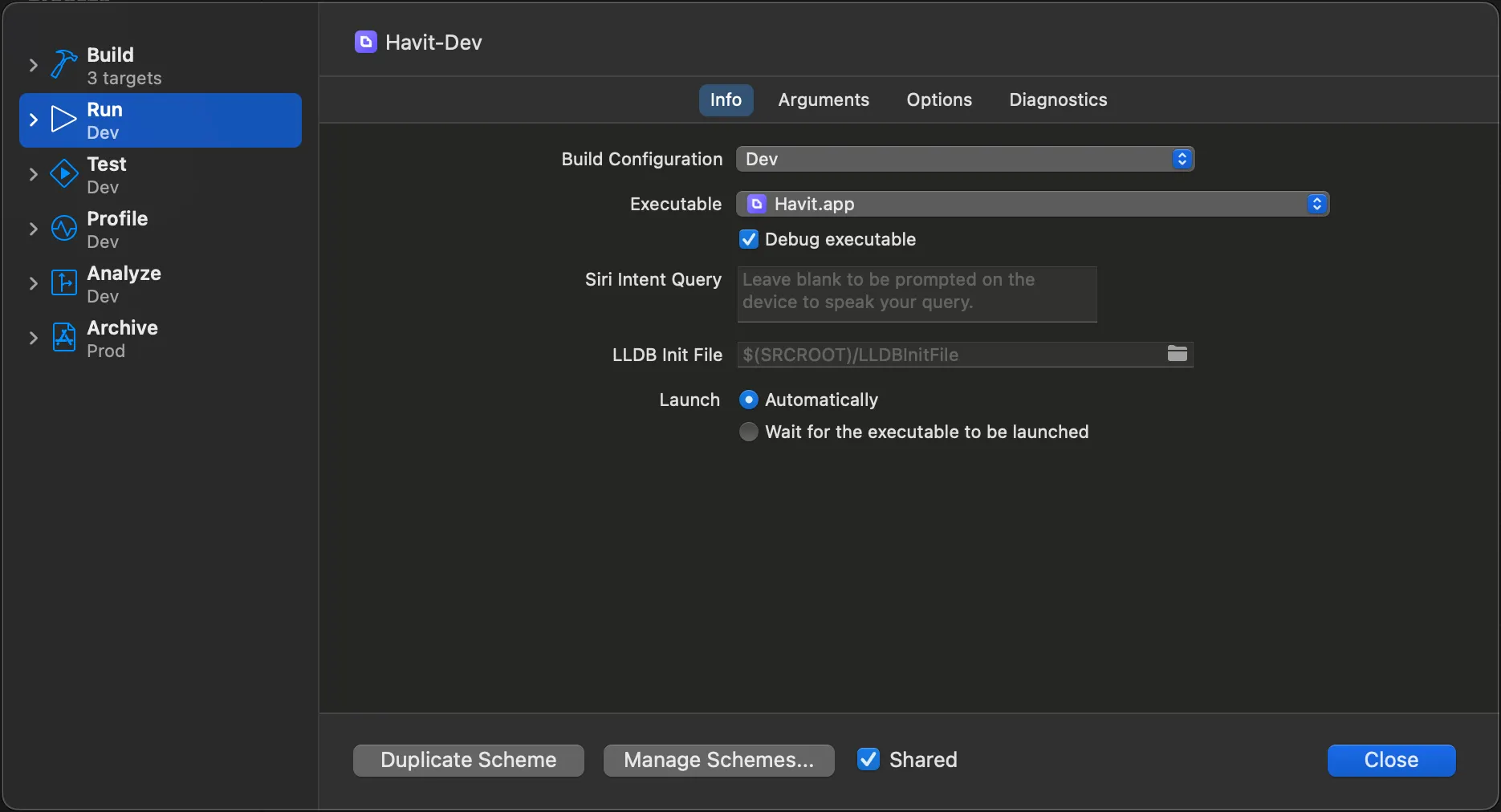The width and height of the screenshot is (1501, 812).
Task: Click the Havit-Dev scheme icon in header
Action: pos(366,43)
